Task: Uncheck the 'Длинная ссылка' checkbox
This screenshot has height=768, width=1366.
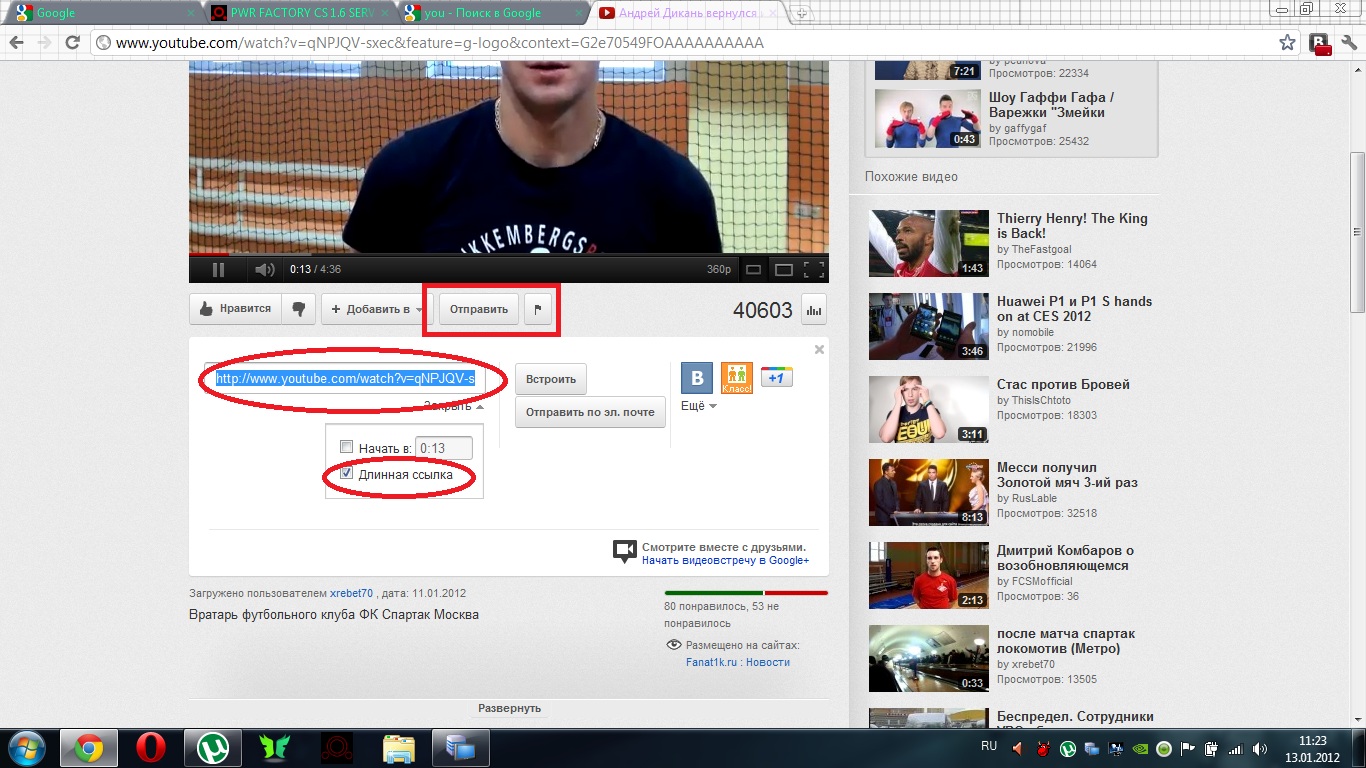Action: click(347, 474)
